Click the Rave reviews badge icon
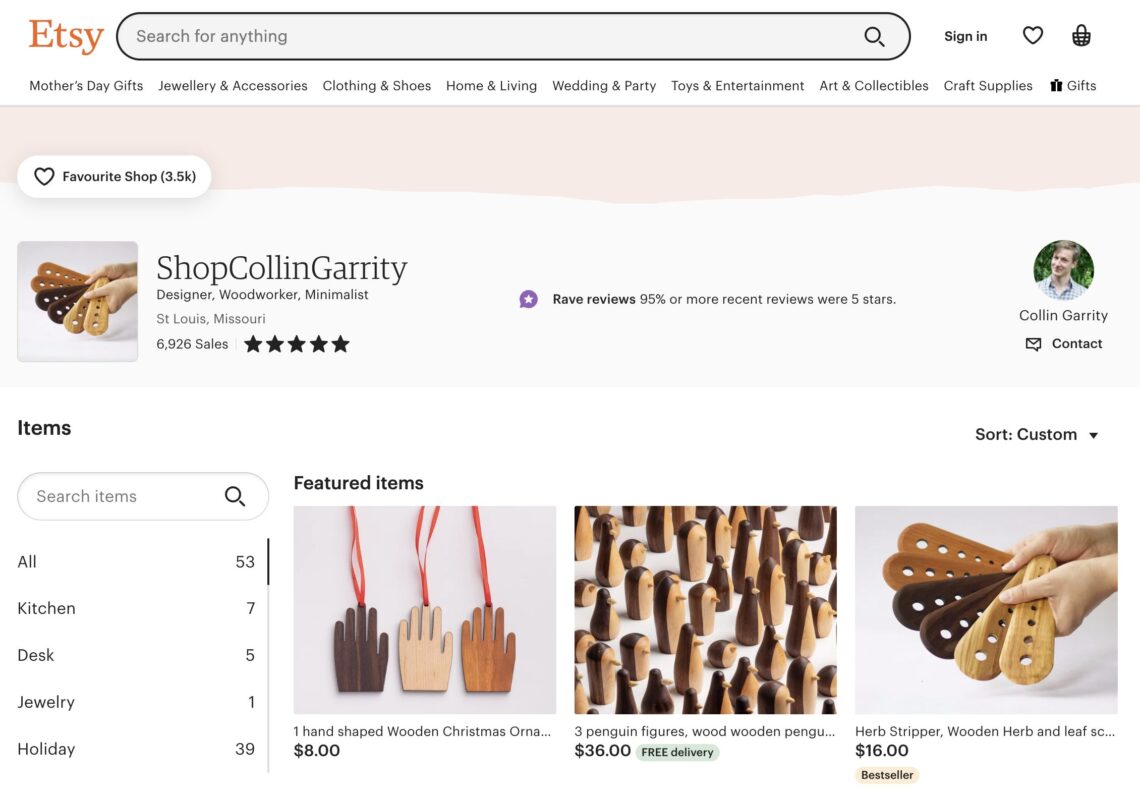This screenshot has height=796, width=1140. 528,299
